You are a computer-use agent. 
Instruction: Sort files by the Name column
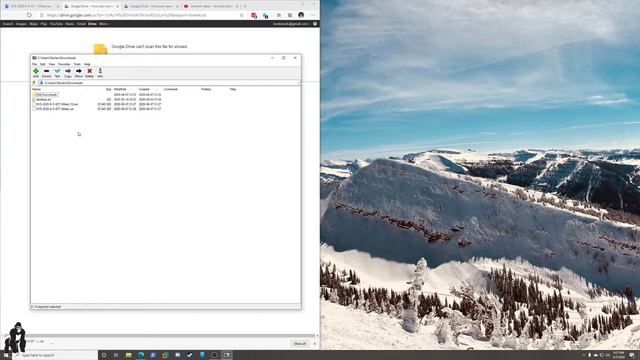[36, 89]
